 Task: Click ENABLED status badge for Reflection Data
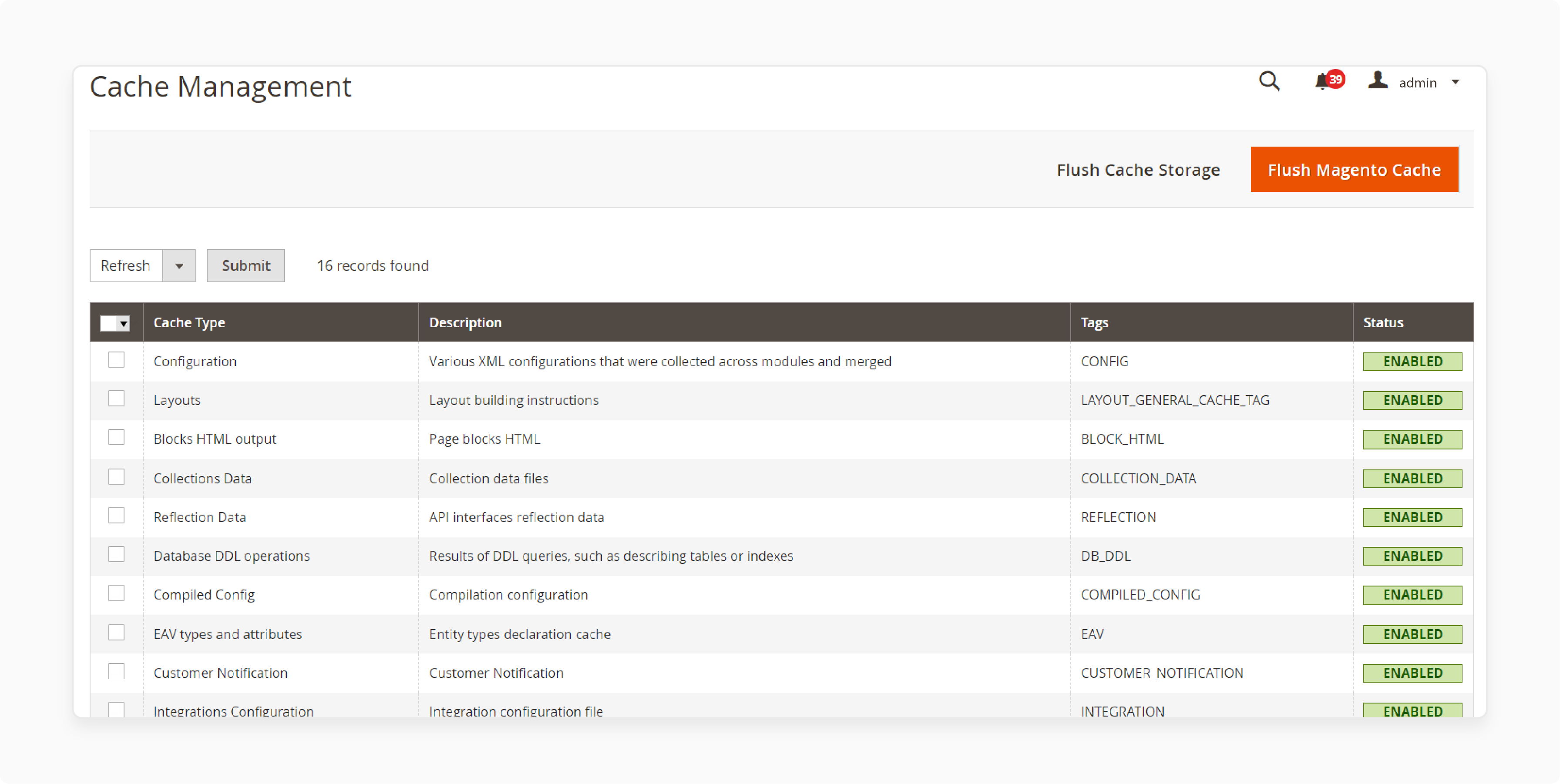1412,517
